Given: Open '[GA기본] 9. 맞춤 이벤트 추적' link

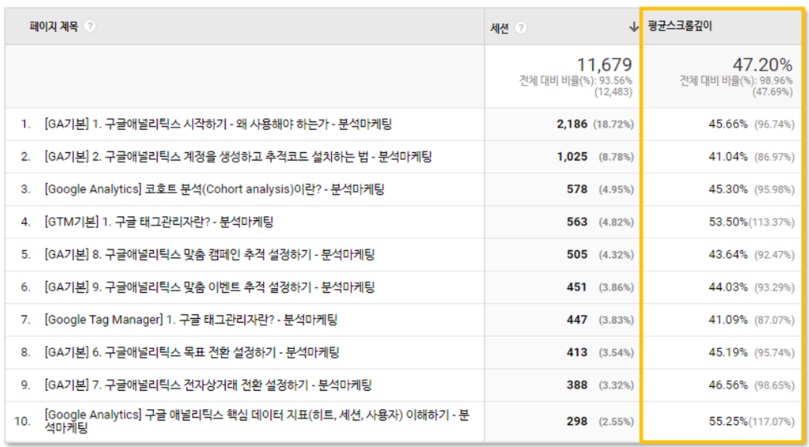Looking at the screenshot, I should pos(209,287).
